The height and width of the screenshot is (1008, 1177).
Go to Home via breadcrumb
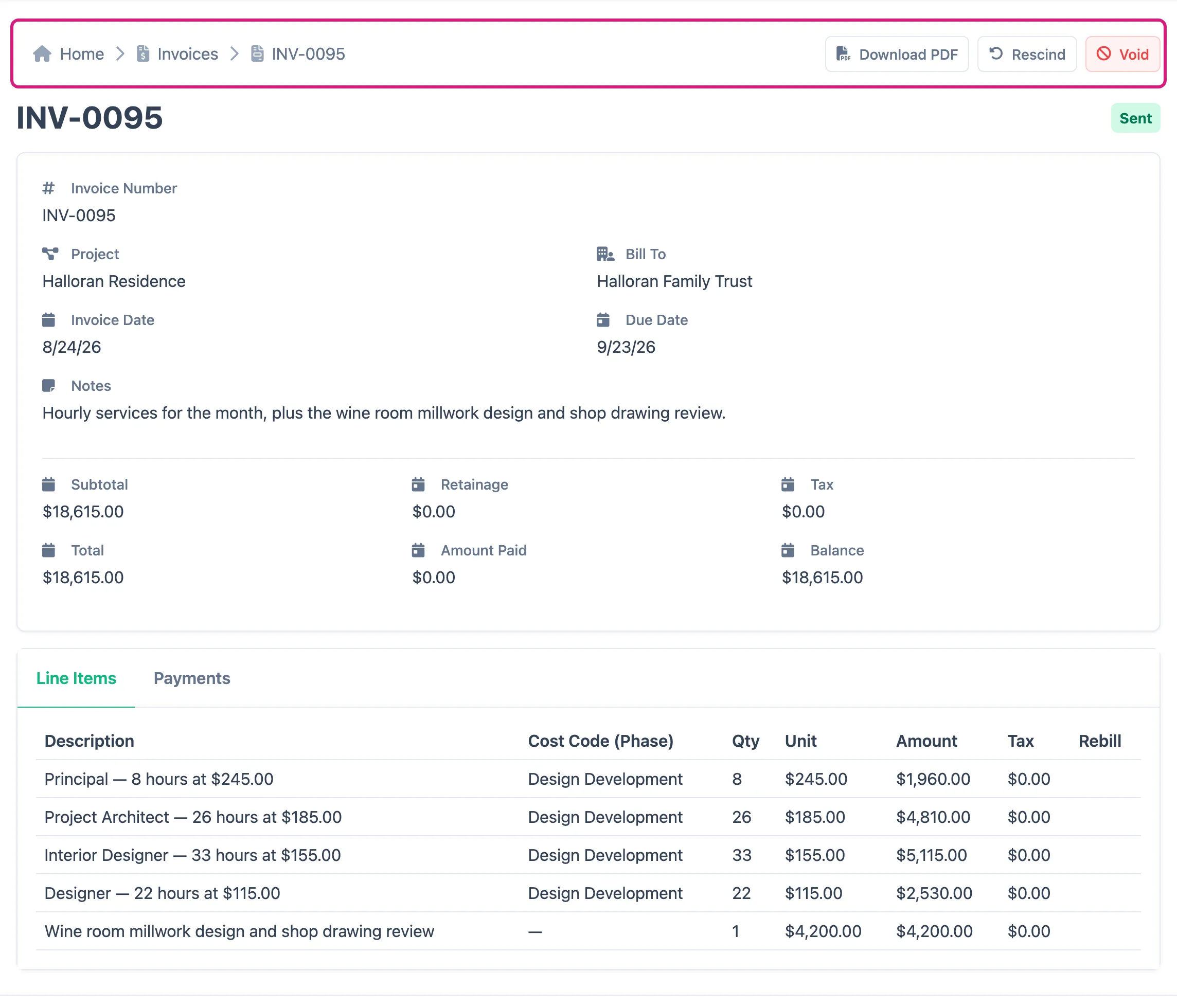(69, 54)
